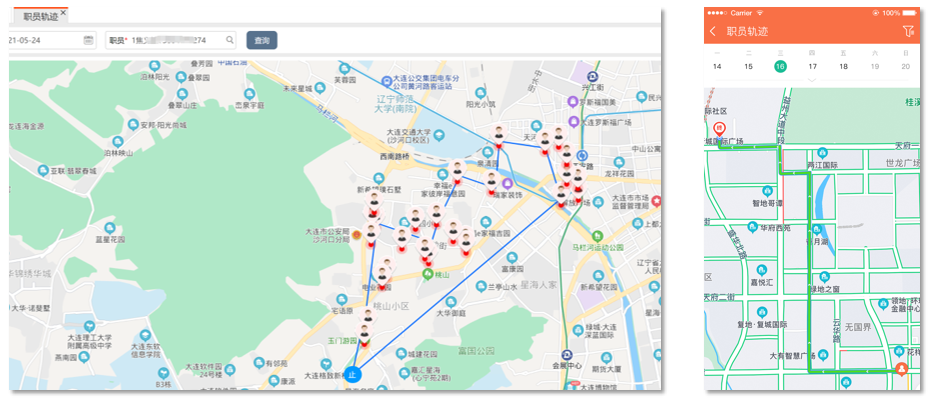Click the 会展中心 metro station icon
The width and height of the screenshot is (931, 399).
click(x=567, y=354)
